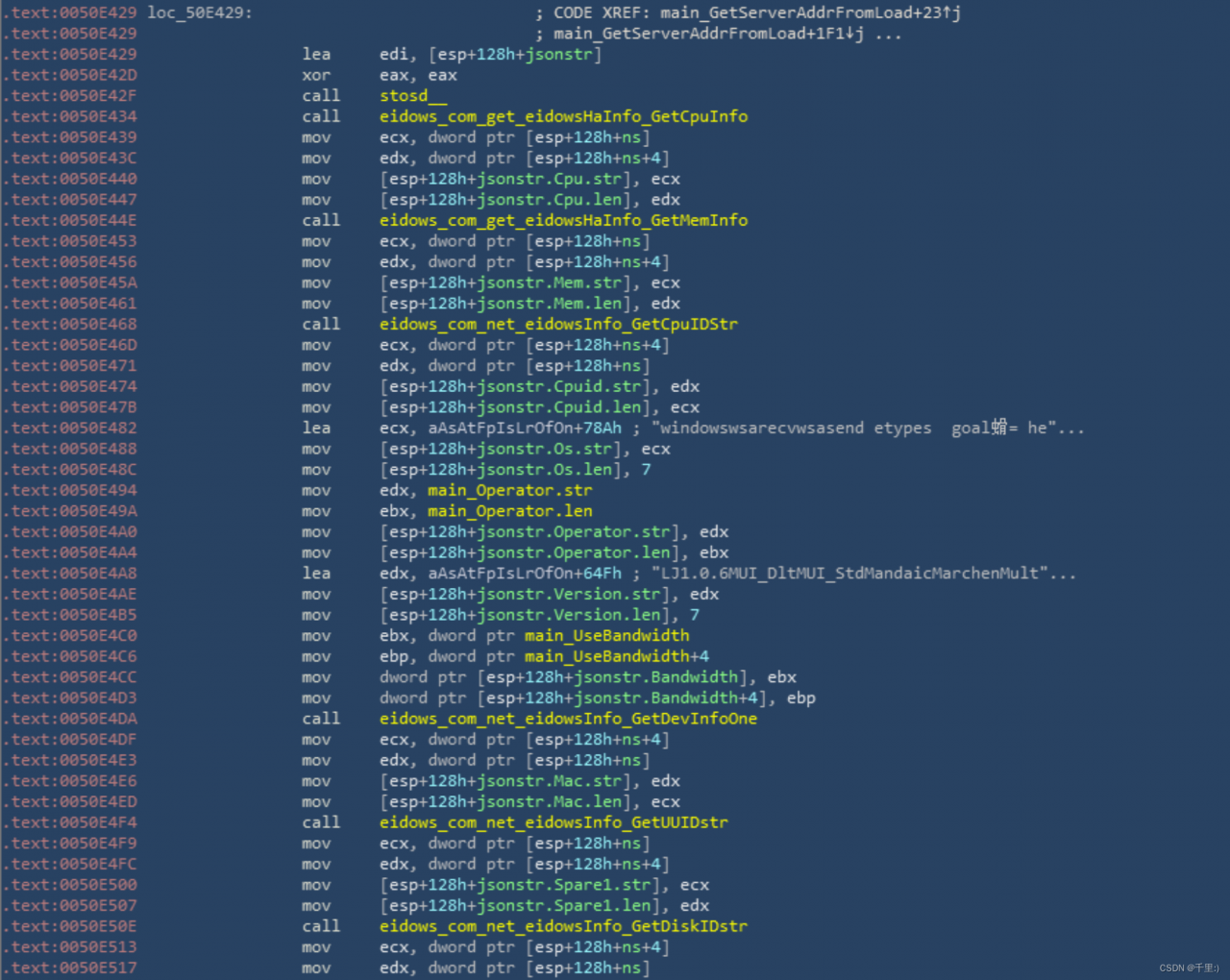
Task: Select the eidows_com_net_eidowsInfo_GetUUIDstr function name
Action: click(553, 822)
